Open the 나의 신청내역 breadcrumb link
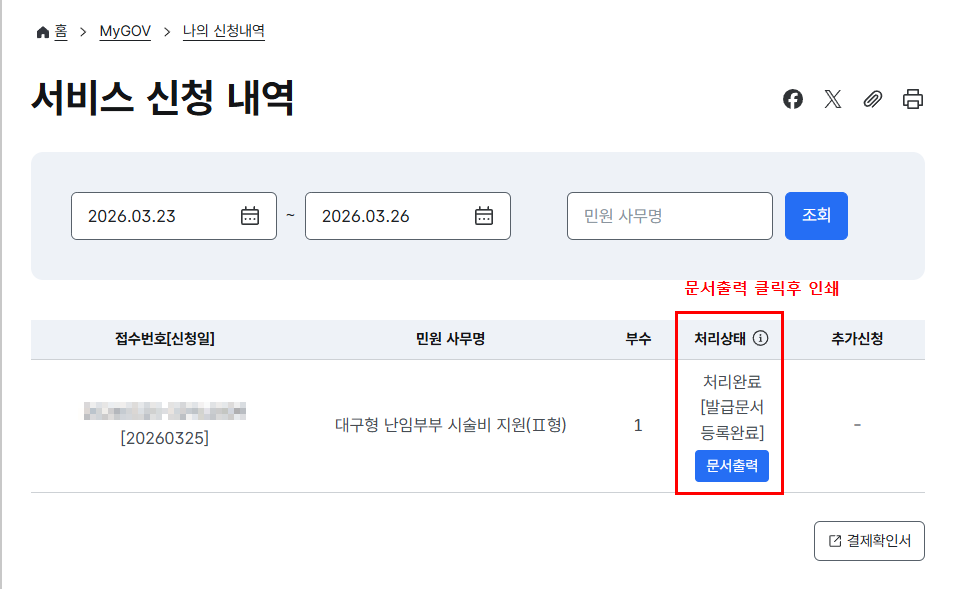Screen dimensions: 959x589 pyautogui.click(x=222, y=30)
